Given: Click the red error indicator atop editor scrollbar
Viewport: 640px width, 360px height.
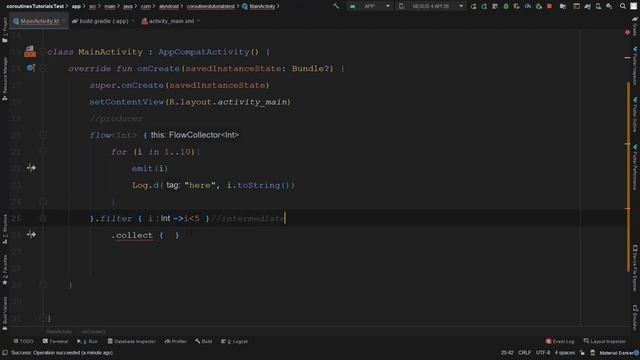Looking at the screenshot, I should click(x=627, y=32).
